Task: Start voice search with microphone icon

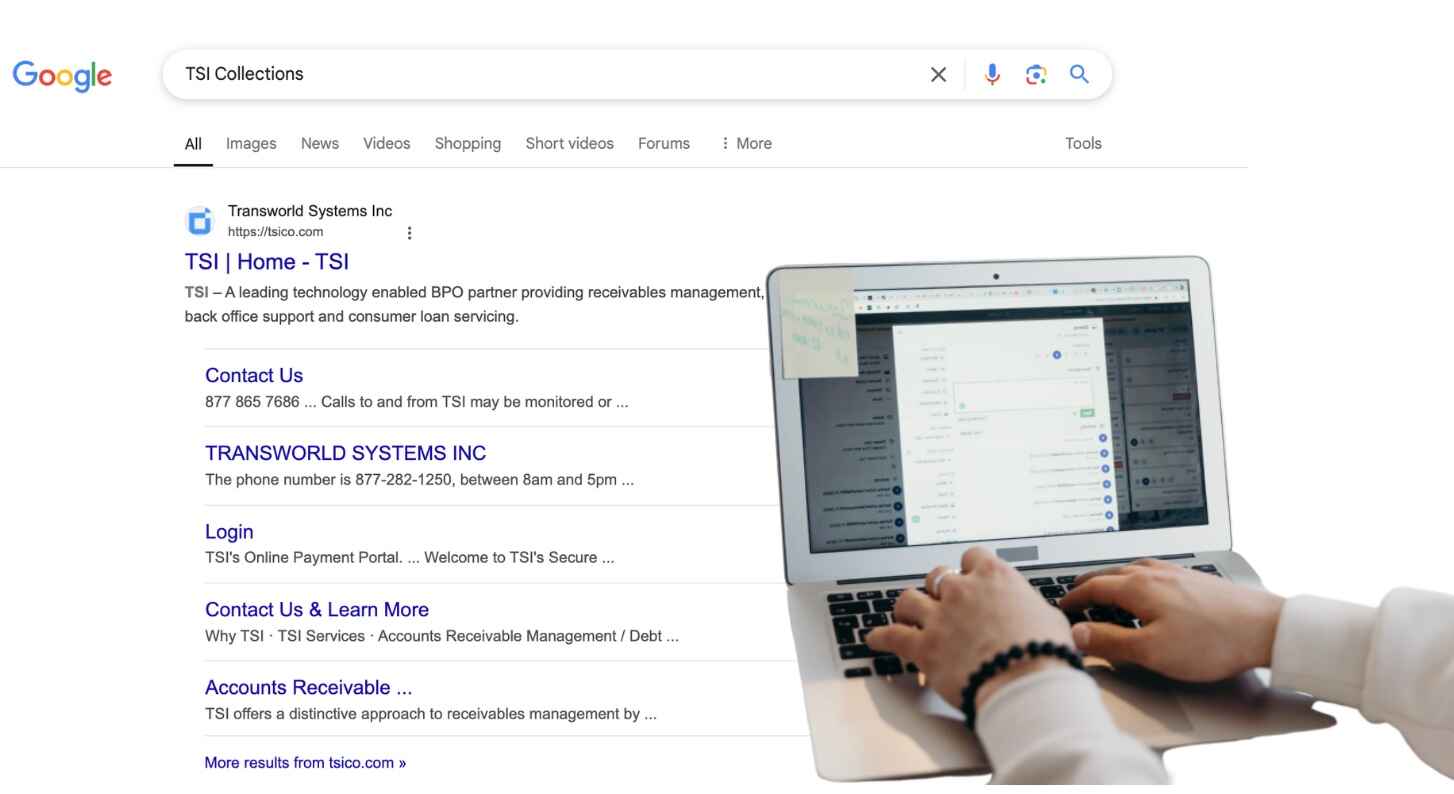Action: [992, 74]
